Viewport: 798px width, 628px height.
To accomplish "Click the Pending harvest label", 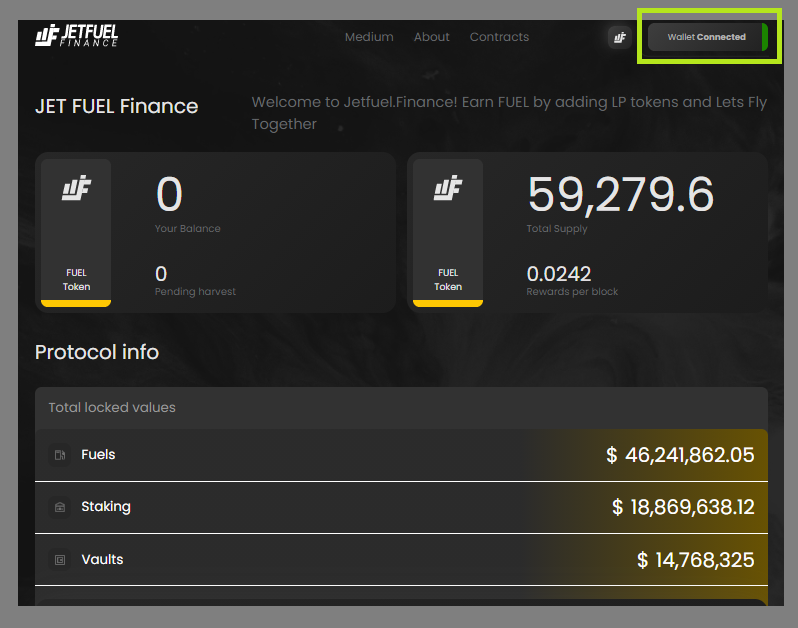I will point(195,292).
